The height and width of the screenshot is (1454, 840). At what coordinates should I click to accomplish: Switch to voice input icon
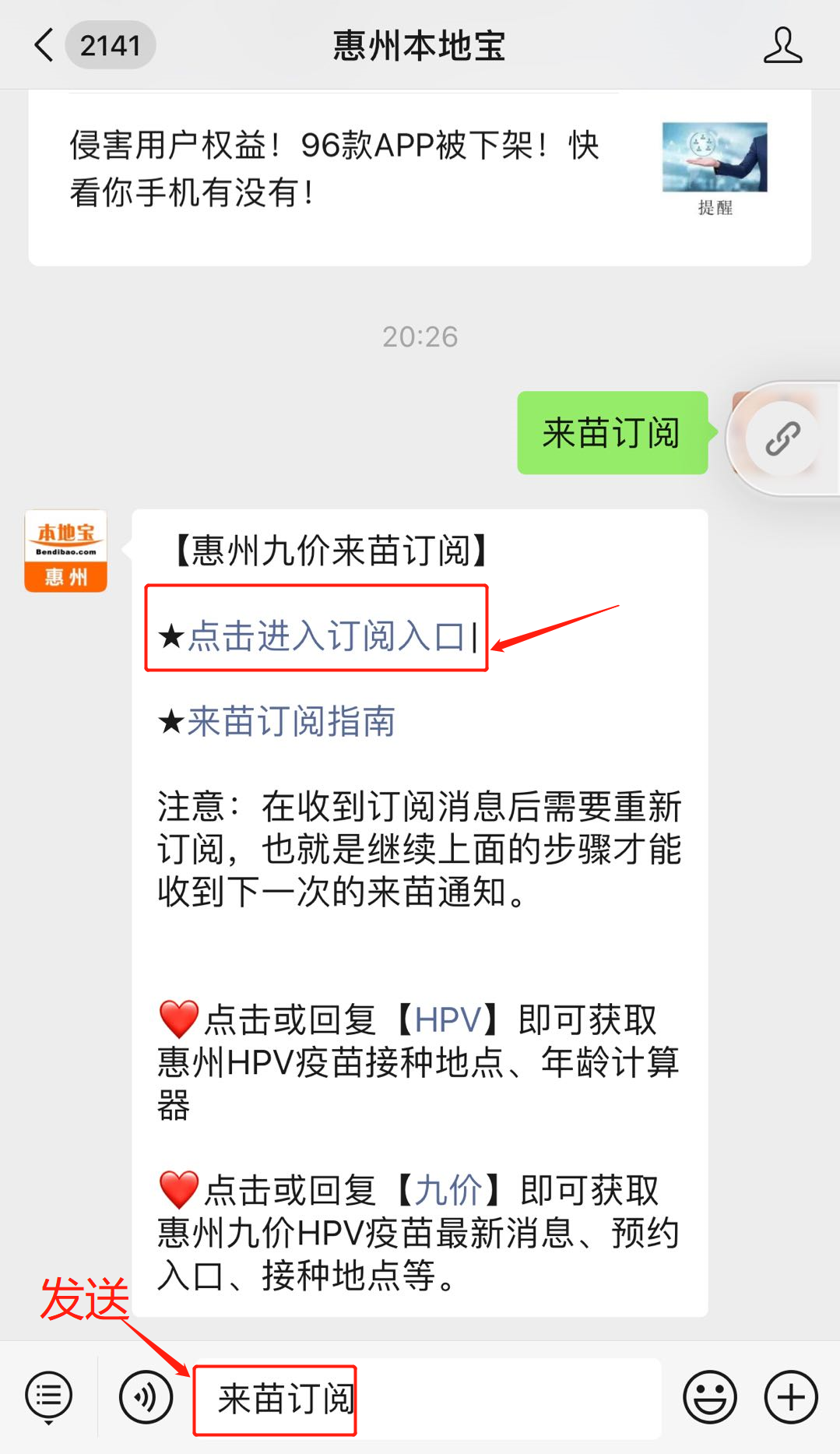[x=146, y=1397]
